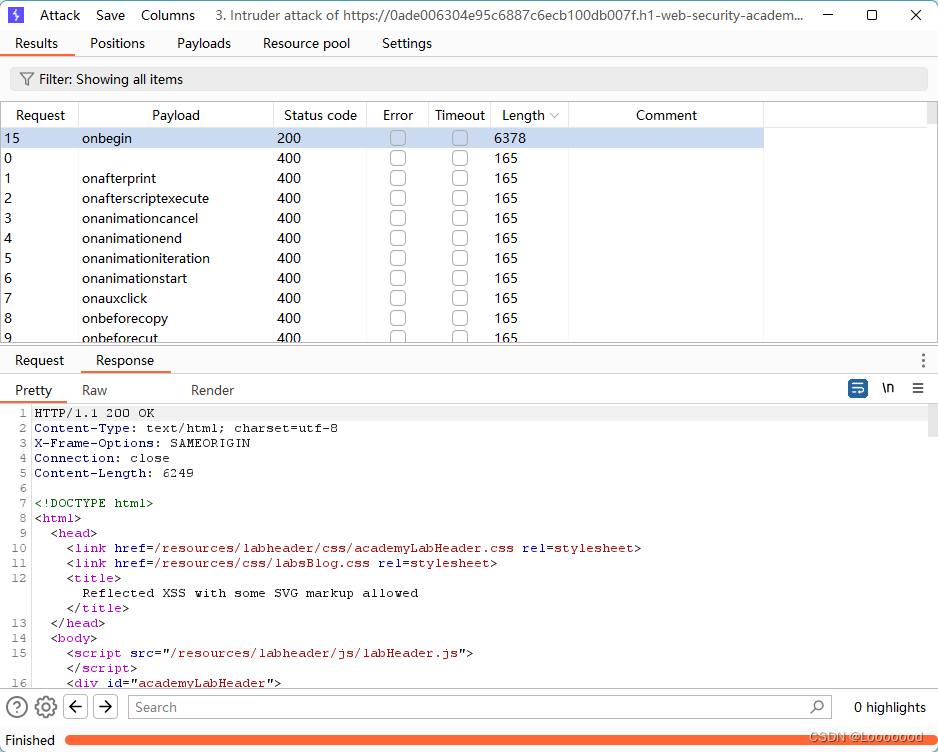Select the Render view tab

click(x=212, y=390)
